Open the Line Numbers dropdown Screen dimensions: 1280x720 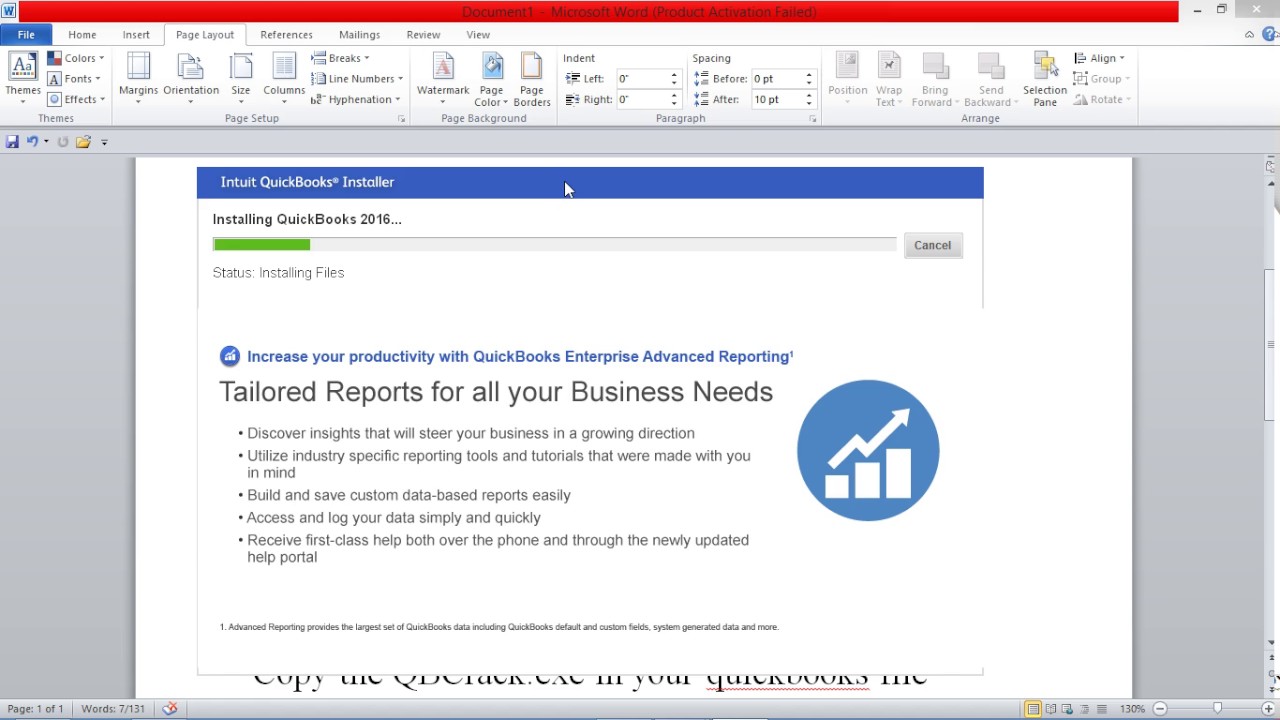[357, 79]
